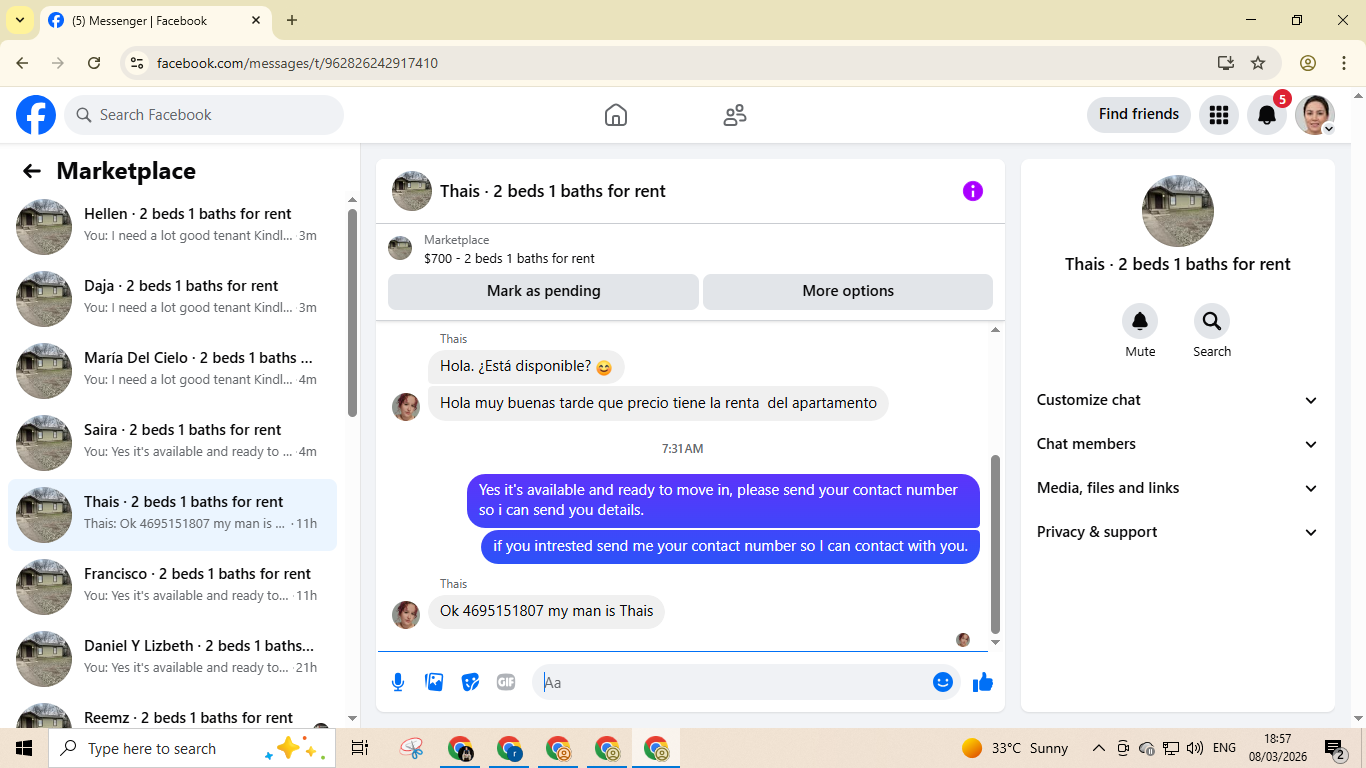Viewport: 1366px width, 768px height.
Task: Click the browser address bar
Action: (x=680, y=63)
